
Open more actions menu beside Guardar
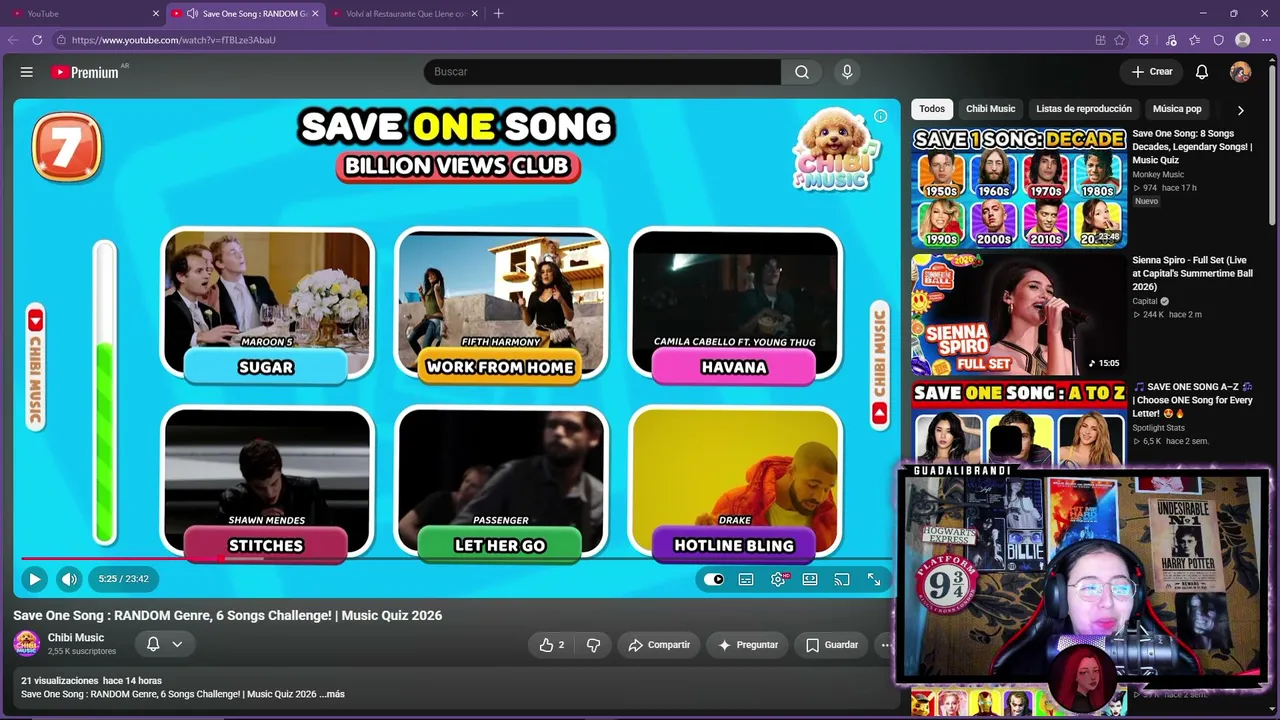click(x=885, y=645)
